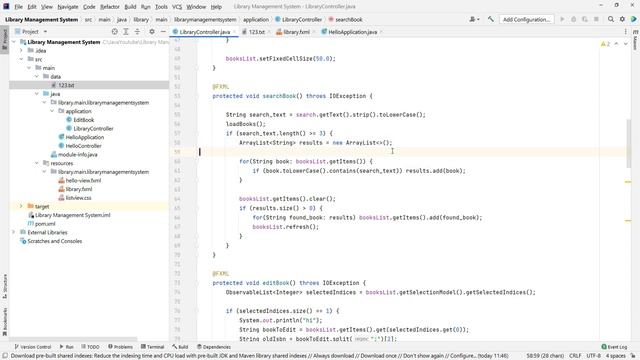Click the CRLF line separator status

click(x=575, y=356)
